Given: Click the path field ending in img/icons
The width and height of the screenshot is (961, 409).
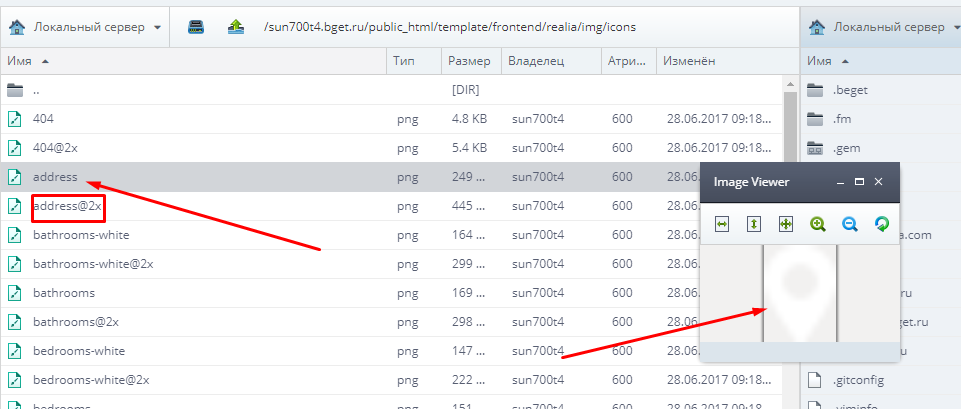Looking at the screenshot, I should point(450,27).
